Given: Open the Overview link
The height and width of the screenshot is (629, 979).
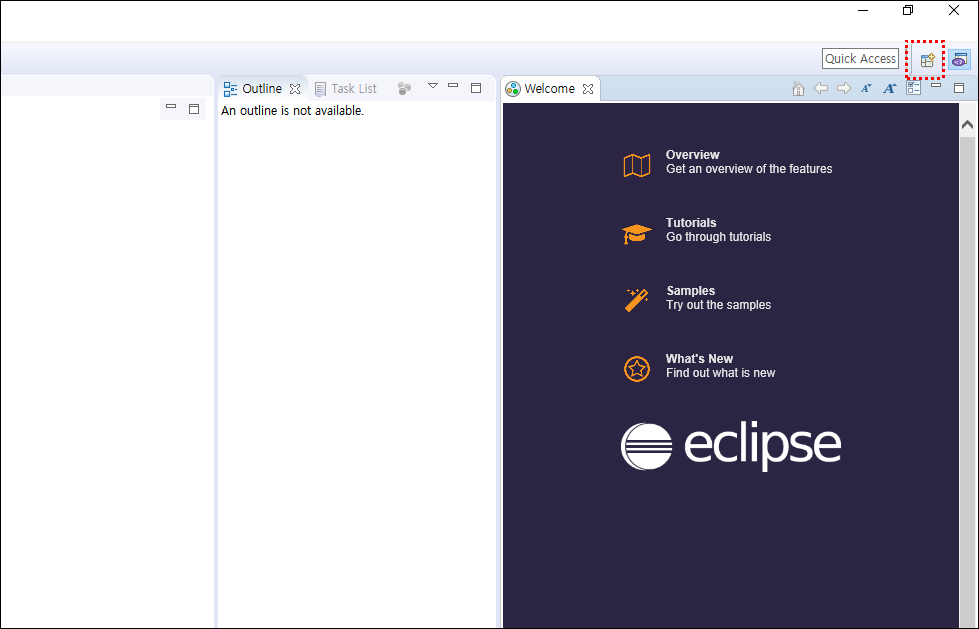Looking at the screenshot, I should [692, 155].
